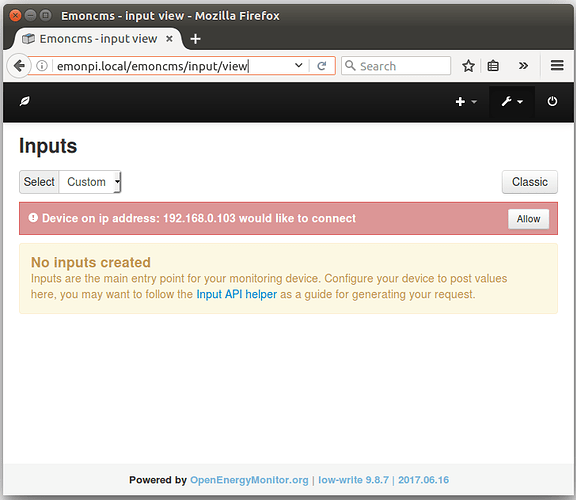Show bookmarks list icon in toolbar
This screenshot has height=500, width=576.
493,66
